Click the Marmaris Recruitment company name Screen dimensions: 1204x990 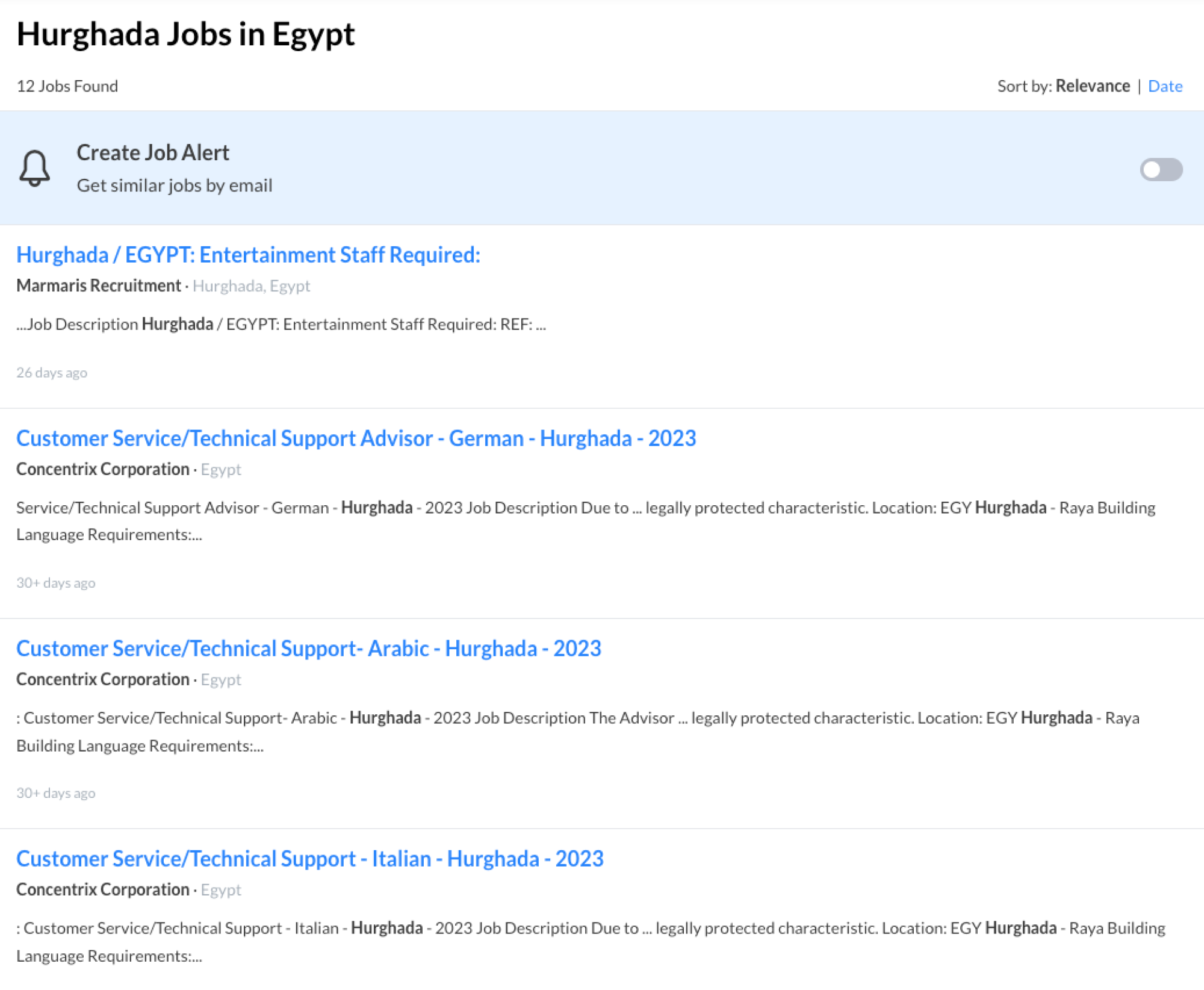pos(99,285)
